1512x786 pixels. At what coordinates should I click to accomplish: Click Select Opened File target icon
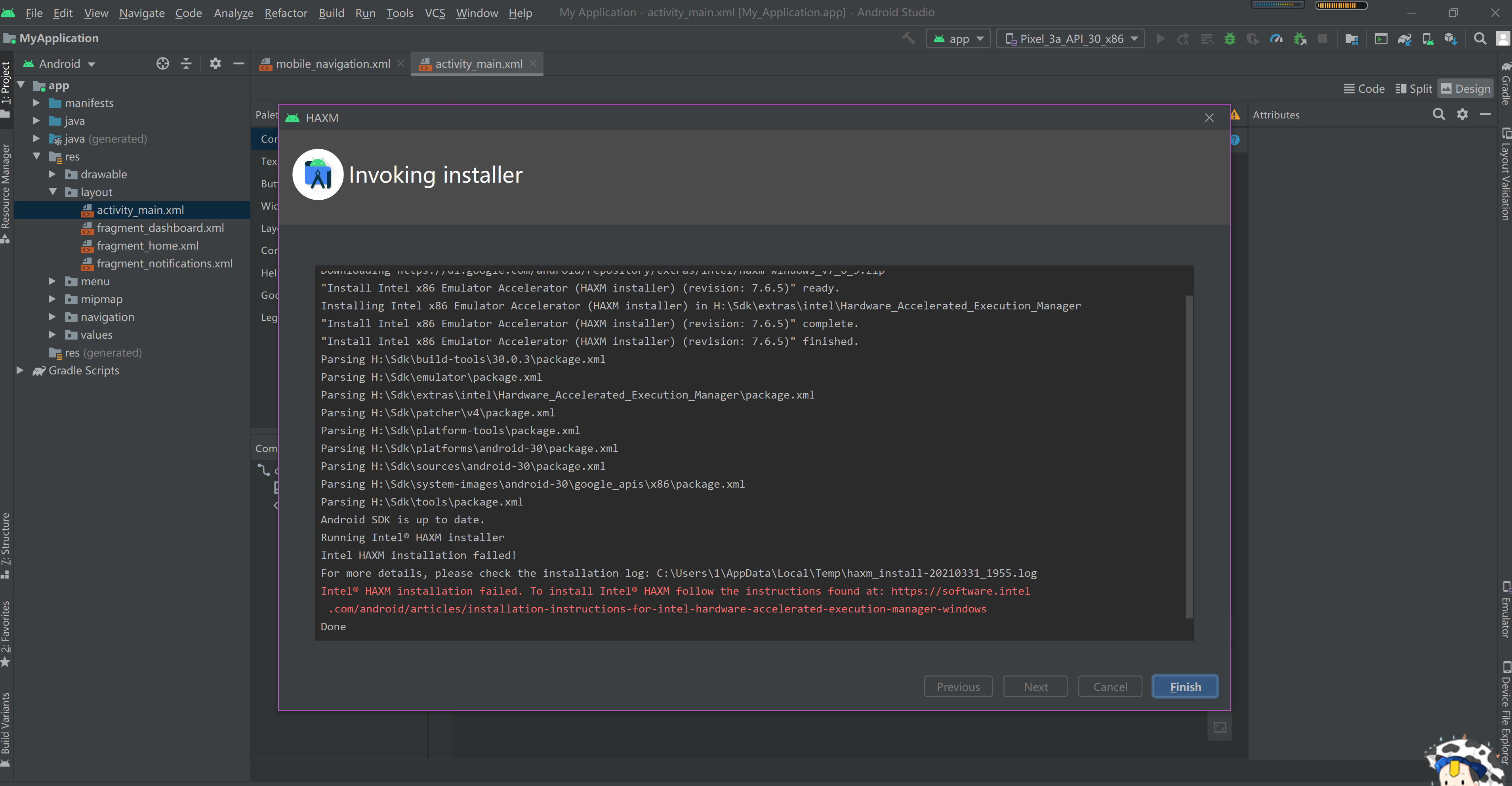click(x=162, y=63)
